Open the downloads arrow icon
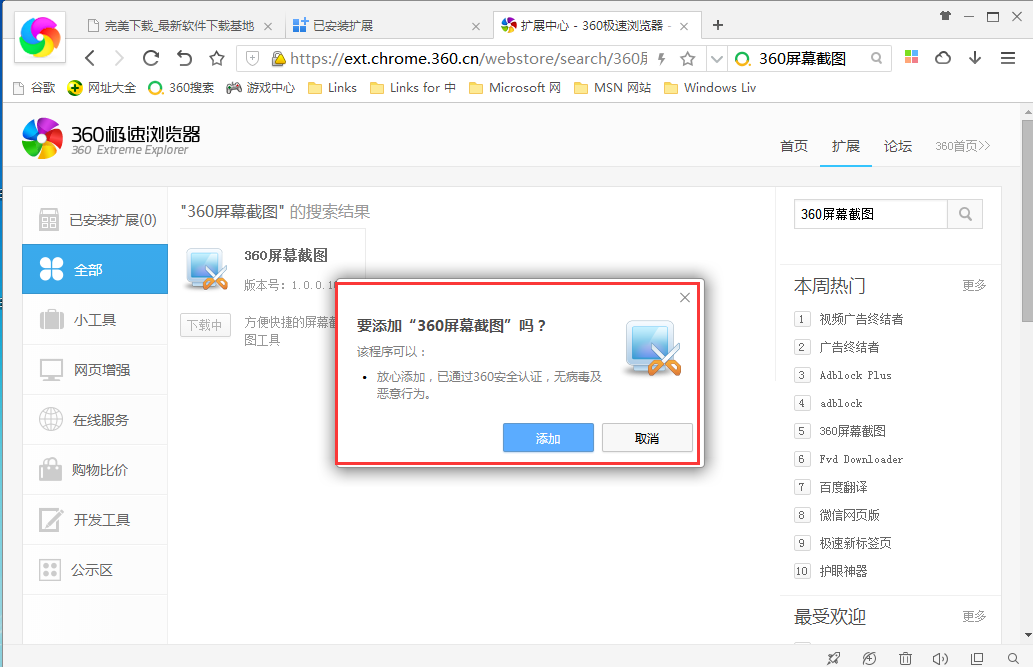This screenshot has height=667, width=1033. (x=975, y=58)
